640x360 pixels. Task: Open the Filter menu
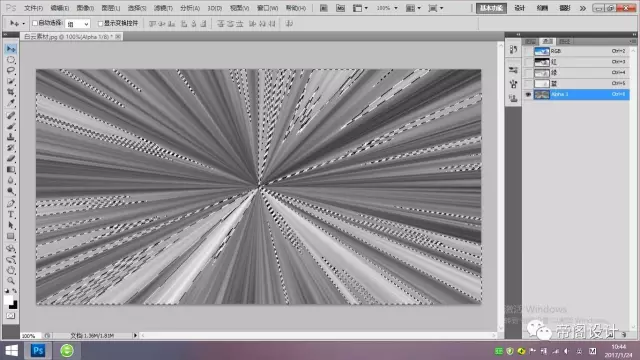163,8
